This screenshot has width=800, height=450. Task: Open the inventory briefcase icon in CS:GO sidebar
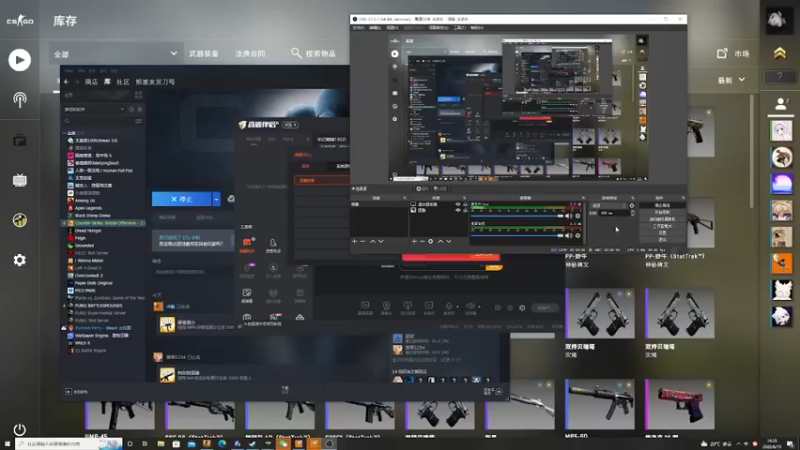pyautogui.click(x=19, y=140)
